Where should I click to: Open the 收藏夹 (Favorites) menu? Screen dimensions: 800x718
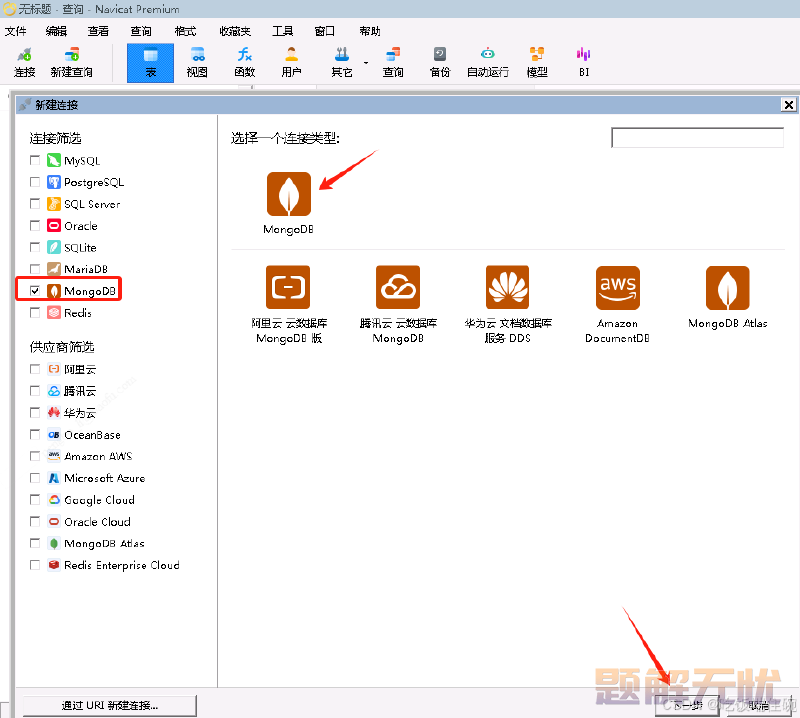point(235,31)
